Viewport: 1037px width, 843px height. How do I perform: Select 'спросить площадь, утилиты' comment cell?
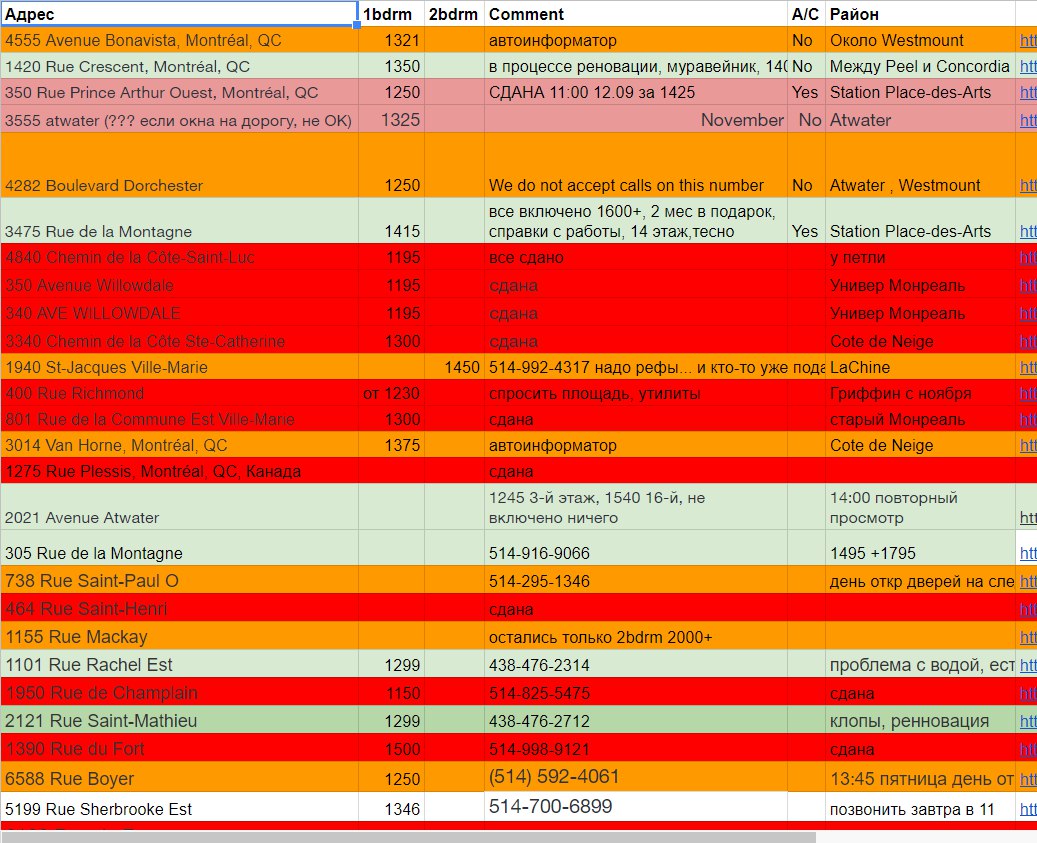point(636,393)
